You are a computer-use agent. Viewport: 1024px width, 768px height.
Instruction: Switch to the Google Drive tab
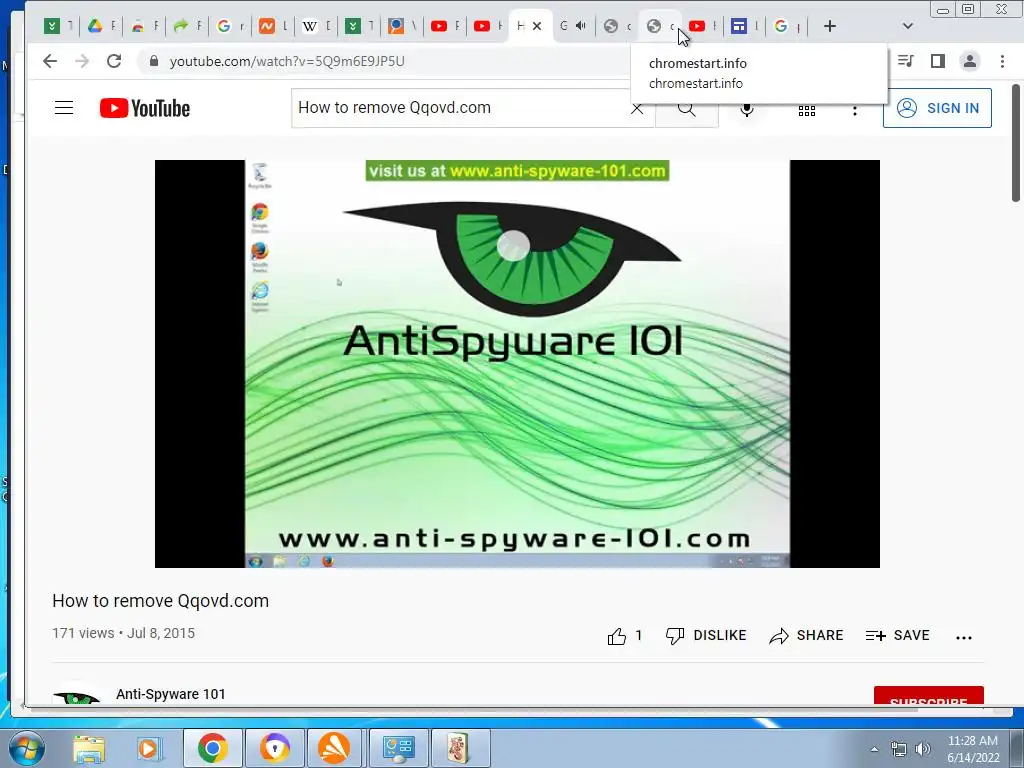[101, 26]
